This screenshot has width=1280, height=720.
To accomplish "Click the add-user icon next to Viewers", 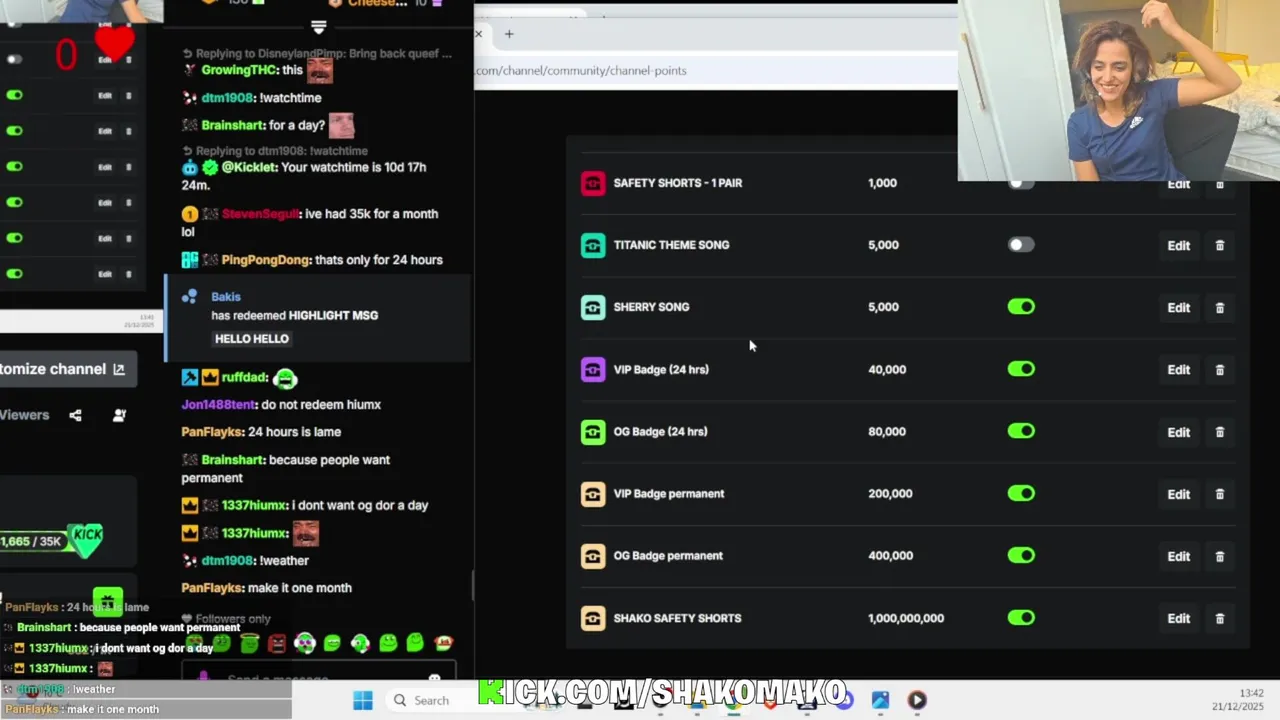I will pyautogui.click(x=119, y=415).
